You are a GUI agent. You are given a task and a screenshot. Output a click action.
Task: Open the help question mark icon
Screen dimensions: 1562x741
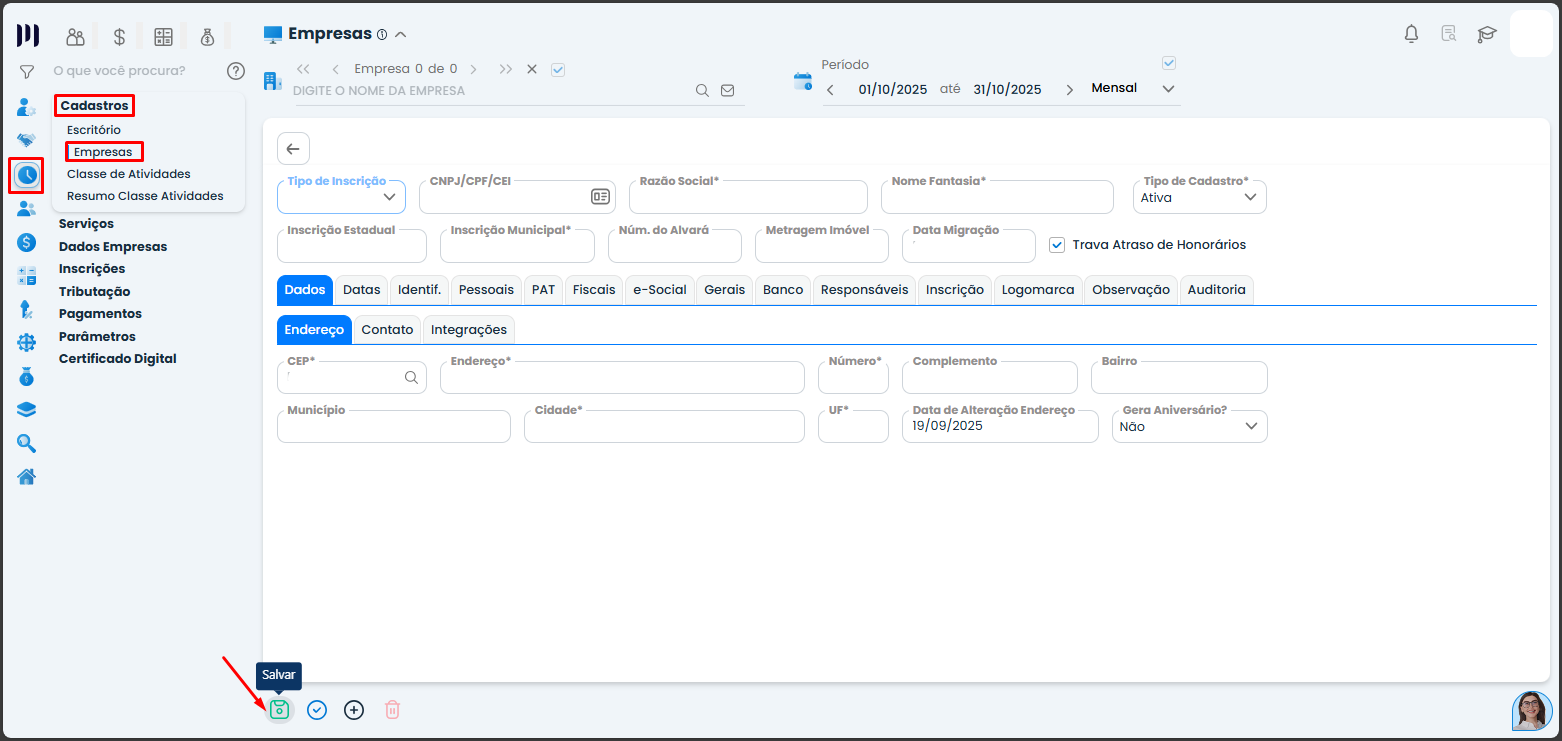[x=236, y=71]
